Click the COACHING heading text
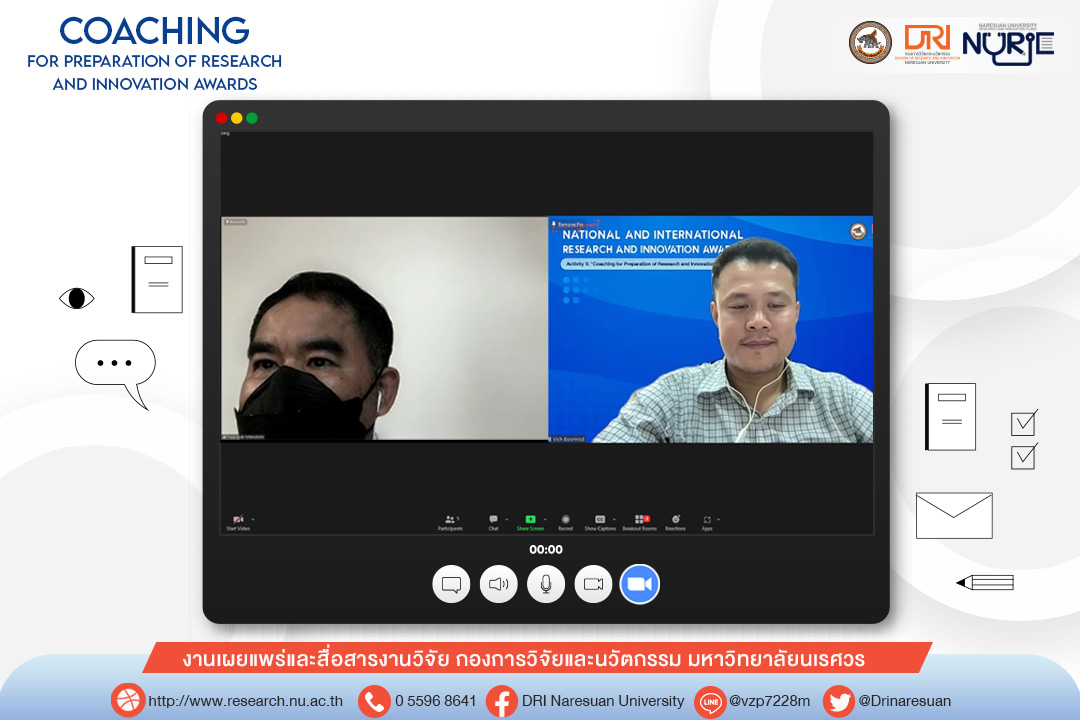 click(154, 31)
